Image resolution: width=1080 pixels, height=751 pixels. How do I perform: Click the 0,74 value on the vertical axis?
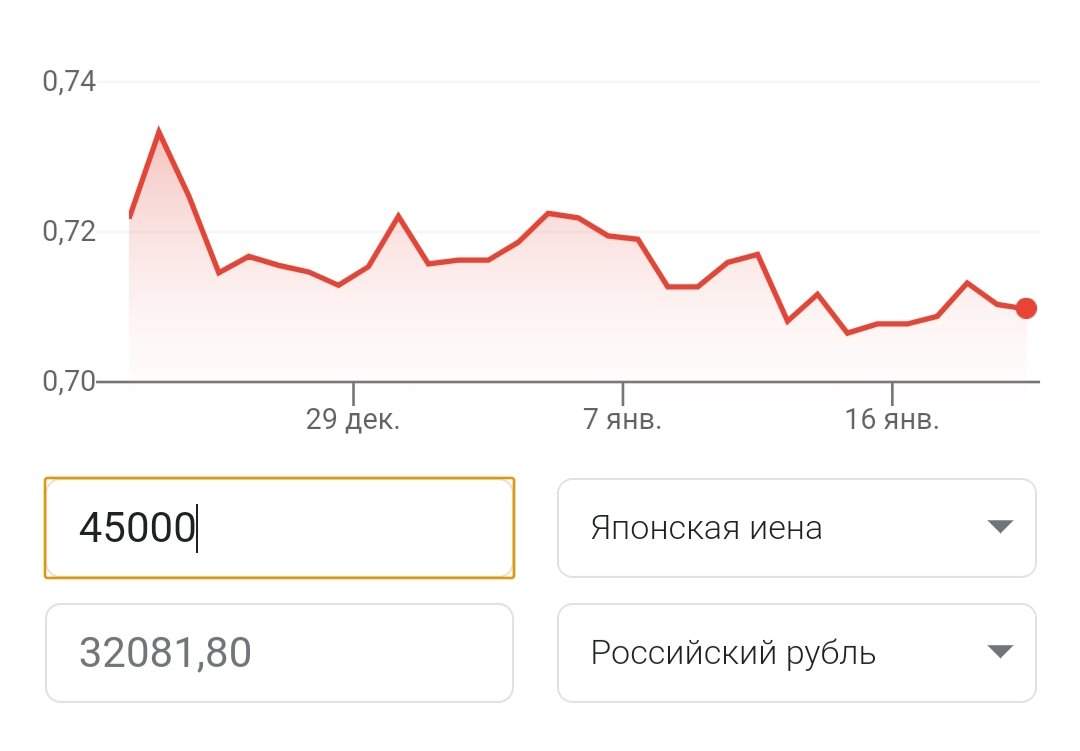(69, 81)
